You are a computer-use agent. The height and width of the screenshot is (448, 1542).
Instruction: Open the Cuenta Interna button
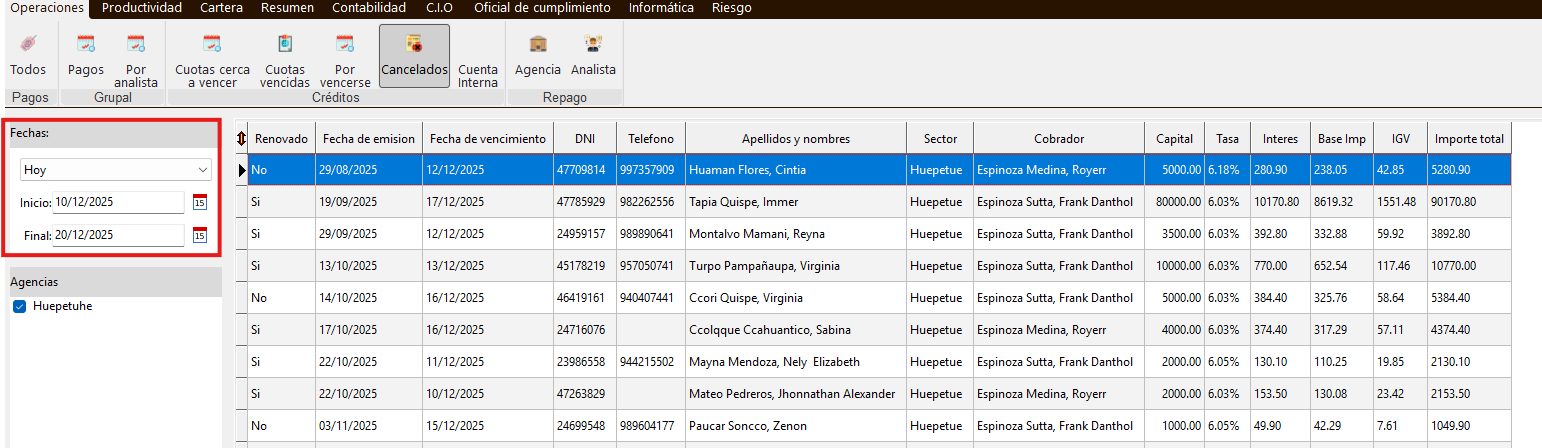478,75
